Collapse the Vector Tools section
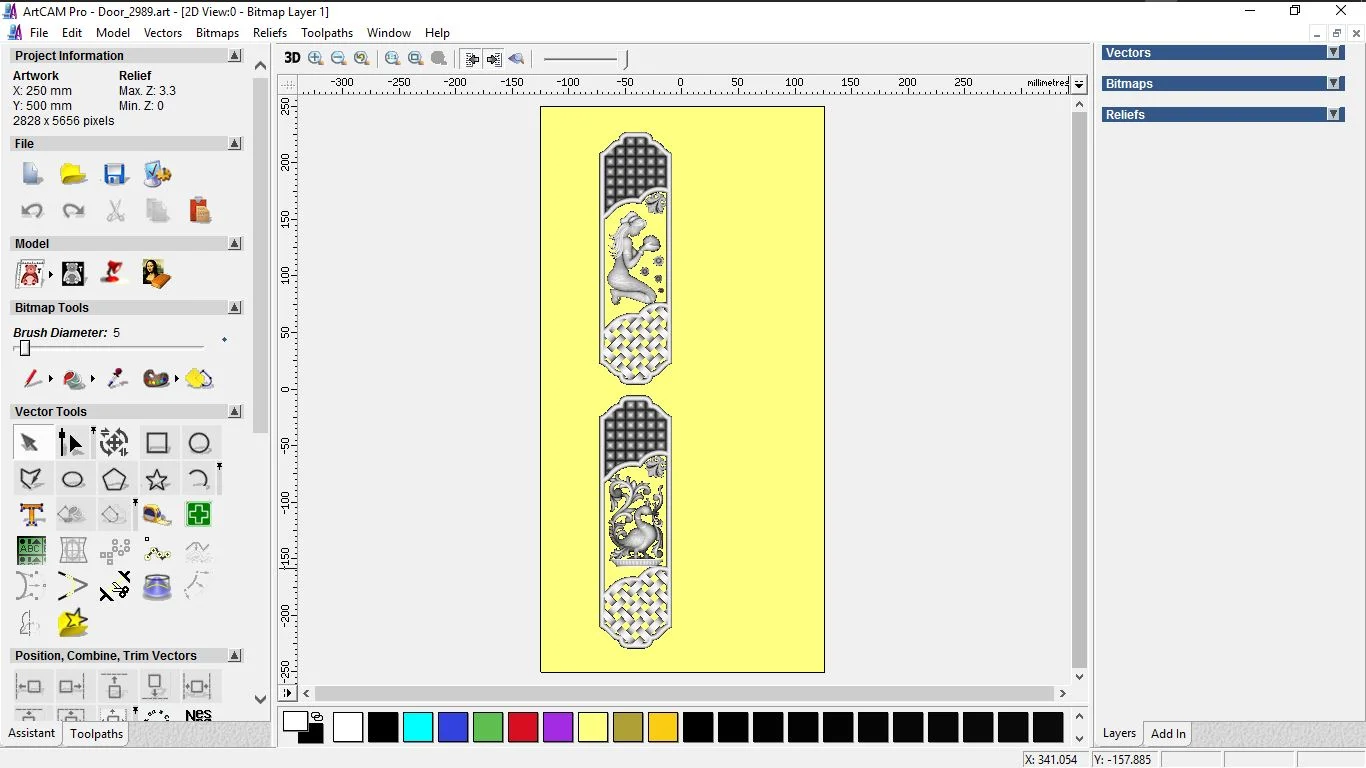 click(x=235, y=412)
